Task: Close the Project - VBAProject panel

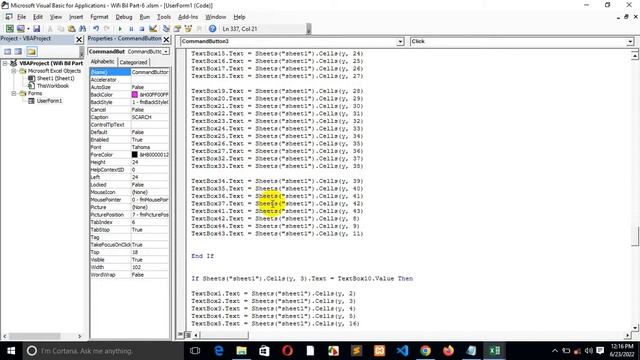Action: click(79, 40)
